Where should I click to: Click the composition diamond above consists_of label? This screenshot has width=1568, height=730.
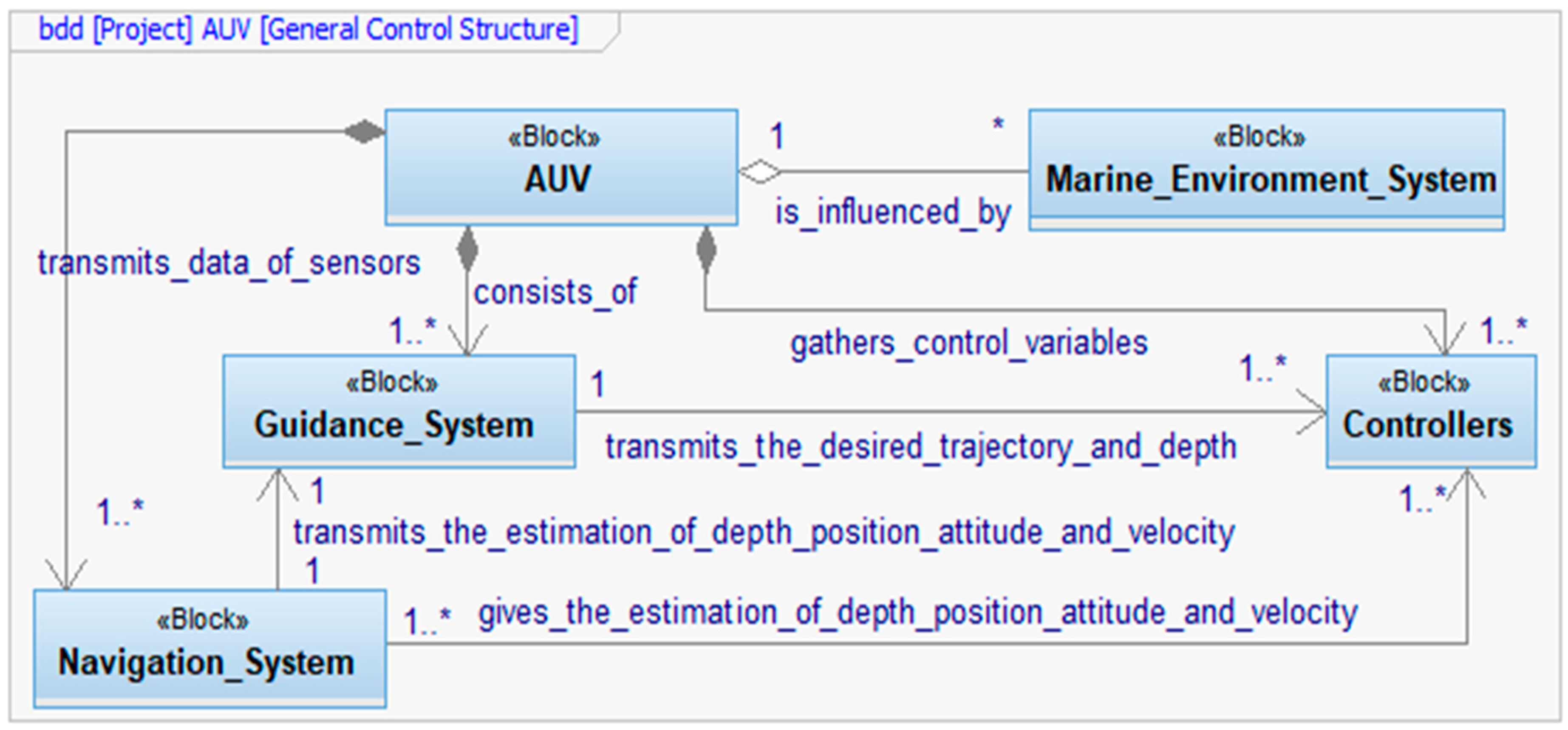click(467, 249)
